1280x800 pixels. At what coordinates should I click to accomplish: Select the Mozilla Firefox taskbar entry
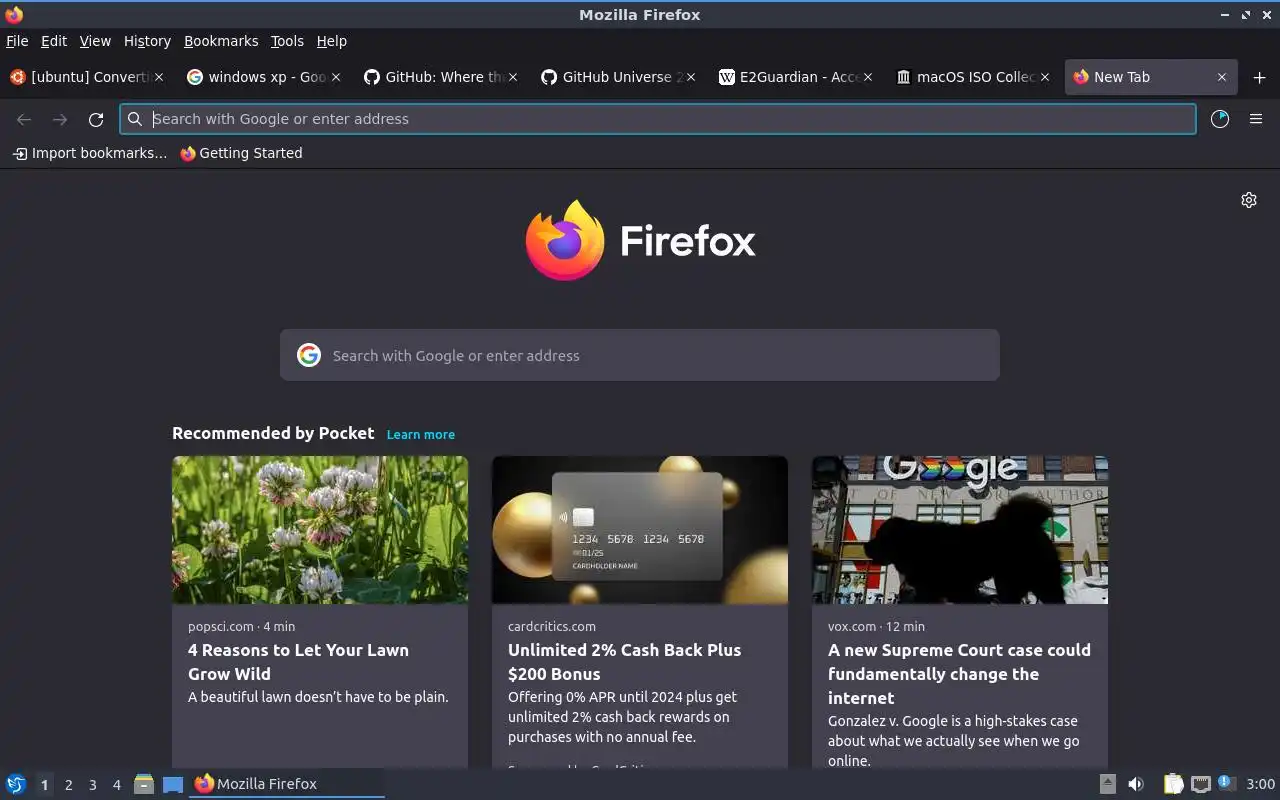point(287,784)
